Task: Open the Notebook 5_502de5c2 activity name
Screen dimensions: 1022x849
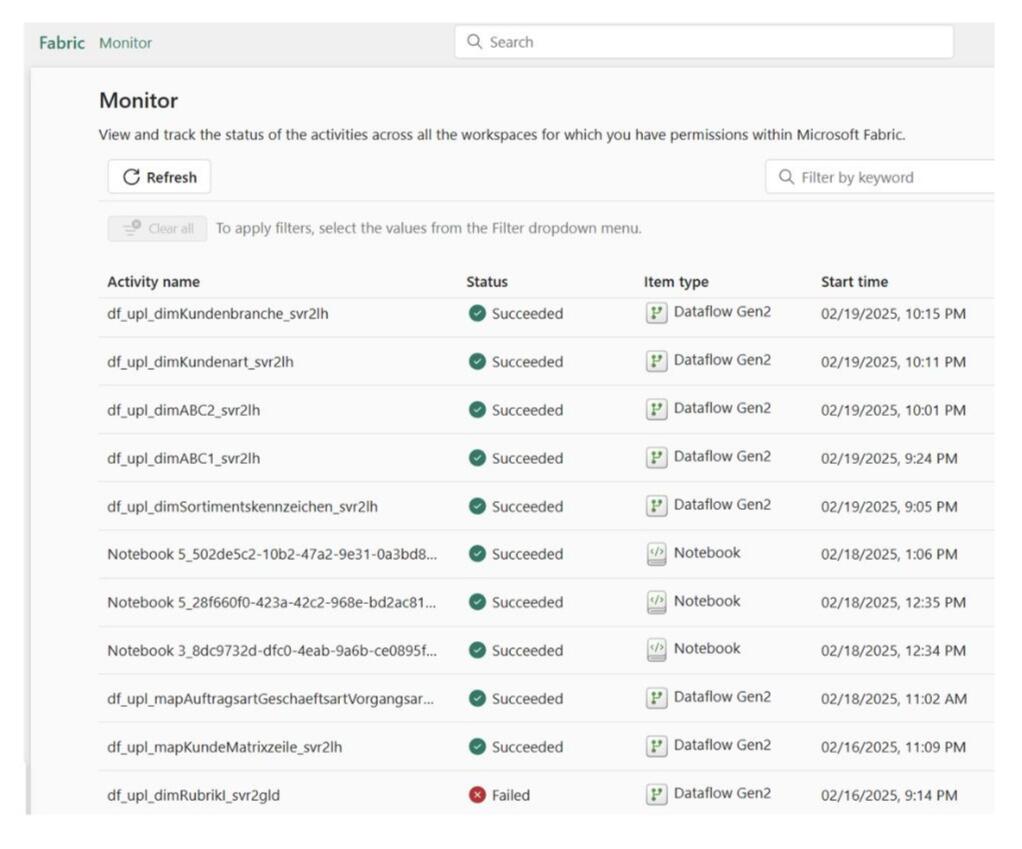Action: tap(272, 554)
